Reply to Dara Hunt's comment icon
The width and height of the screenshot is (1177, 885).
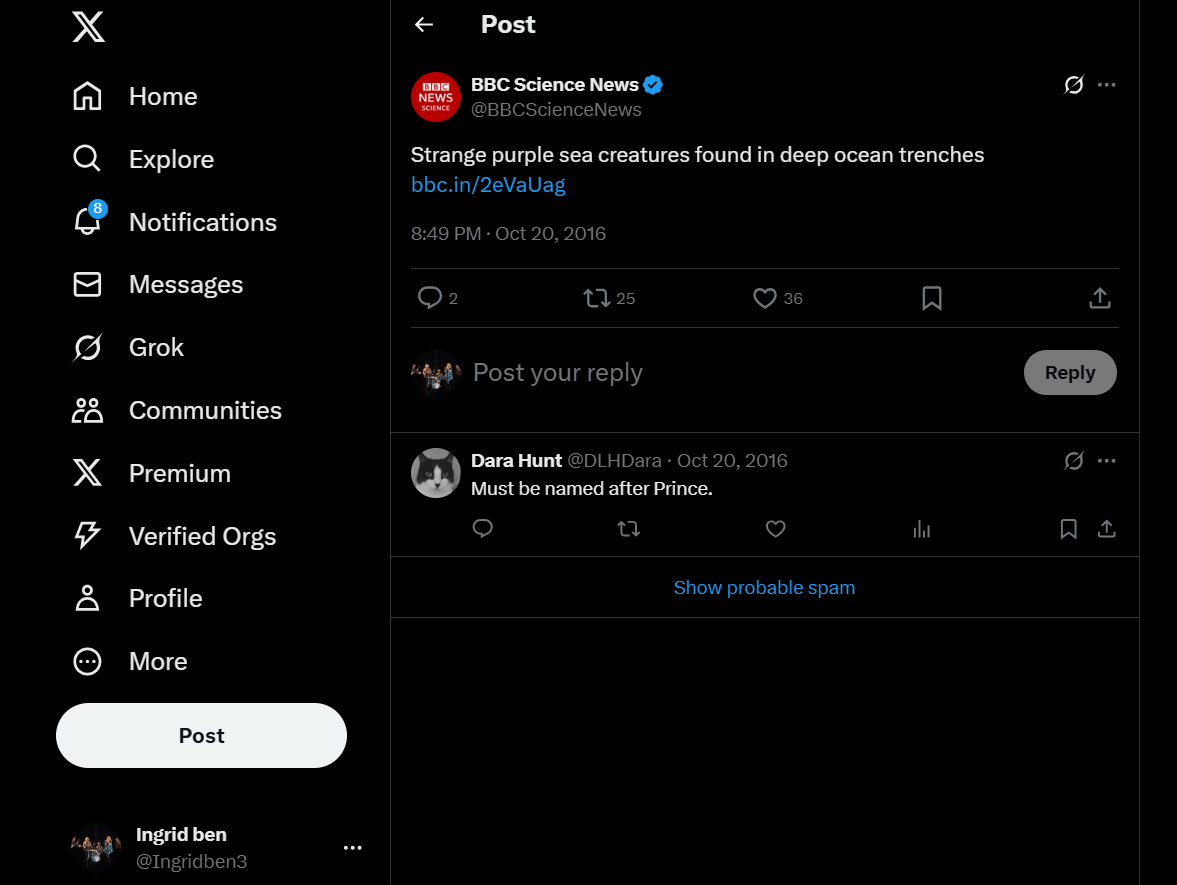[x=483, y=528]
